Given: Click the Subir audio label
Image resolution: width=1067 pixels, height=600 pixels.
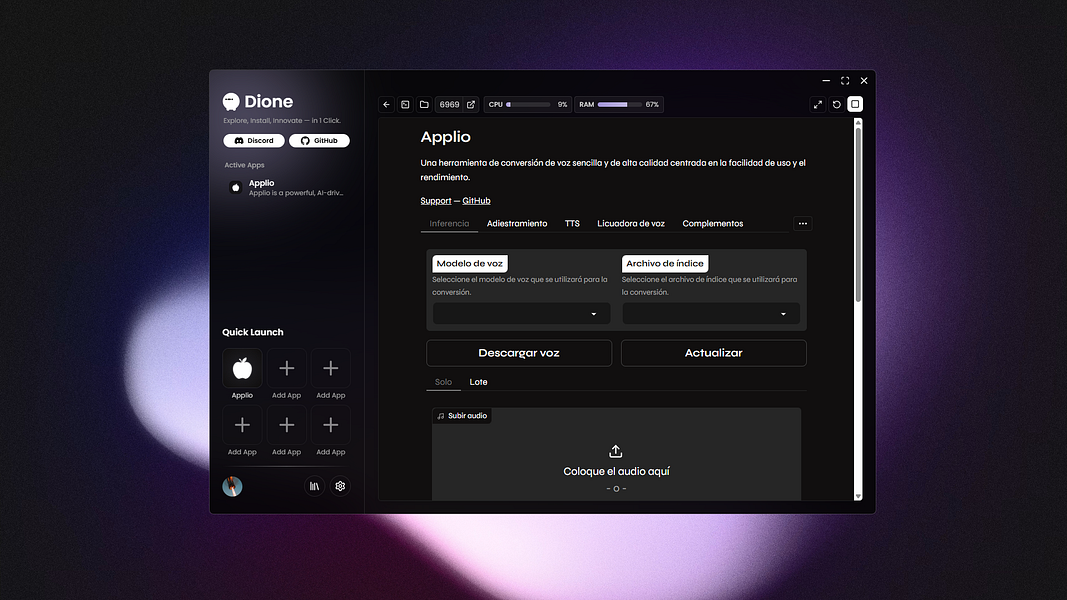Looking at the screenshot, I should pyautogui.click(x=462, y=416).
